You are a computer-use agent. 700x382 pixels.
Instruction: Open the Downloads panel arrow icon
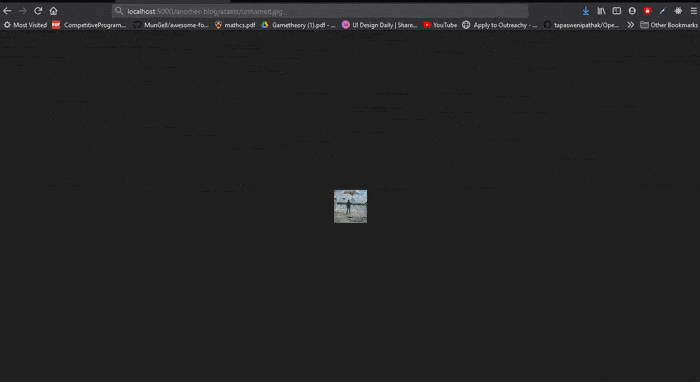(586, 11)
